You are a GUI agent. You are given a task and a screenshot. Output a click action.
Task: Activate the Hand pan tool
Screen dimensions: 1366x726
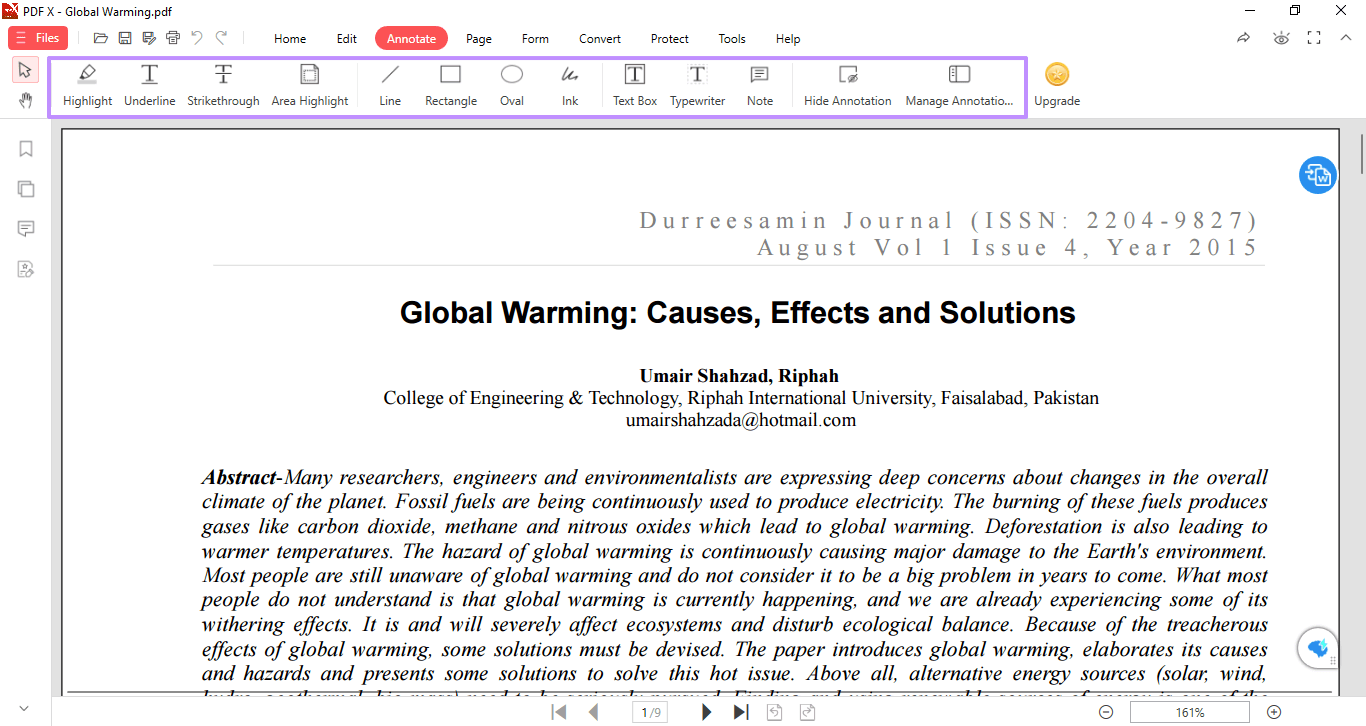[25, 100]
